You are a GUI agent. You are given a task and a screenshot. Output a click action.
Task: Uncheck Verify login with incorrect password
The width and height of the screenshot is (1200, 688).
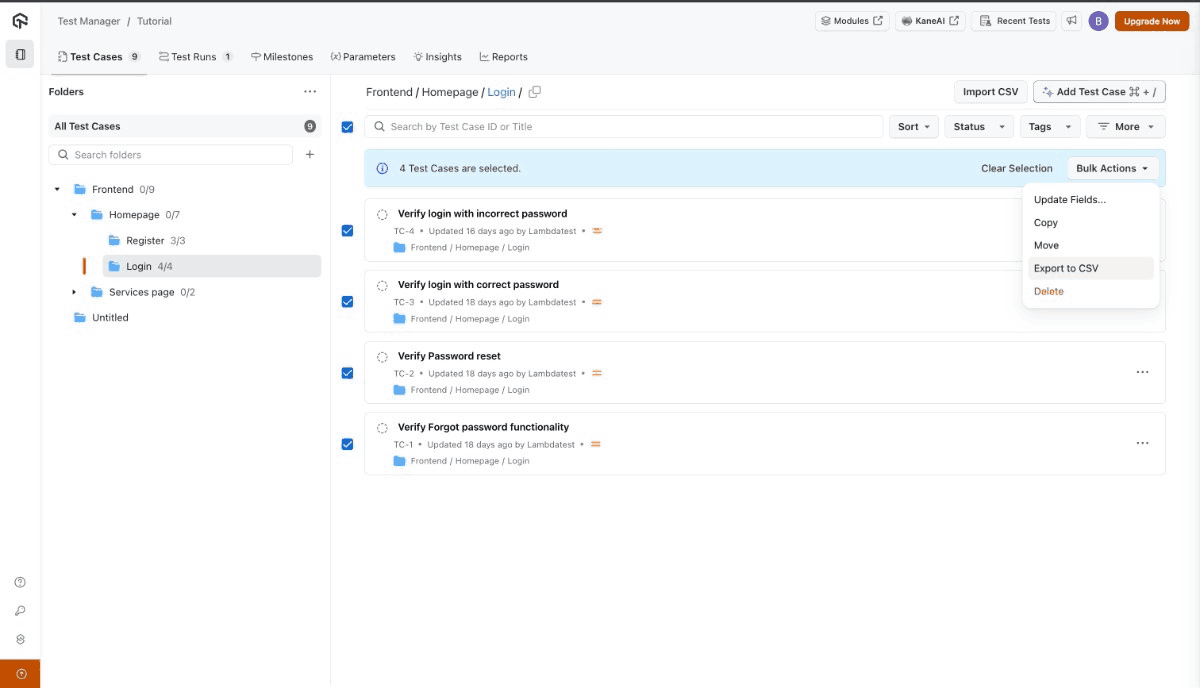(x=347, y=230)
